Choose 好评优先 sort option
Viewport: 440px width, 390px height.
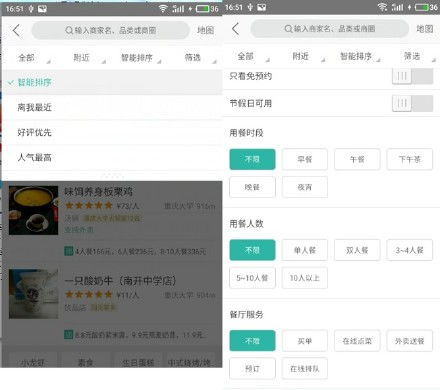112,132
